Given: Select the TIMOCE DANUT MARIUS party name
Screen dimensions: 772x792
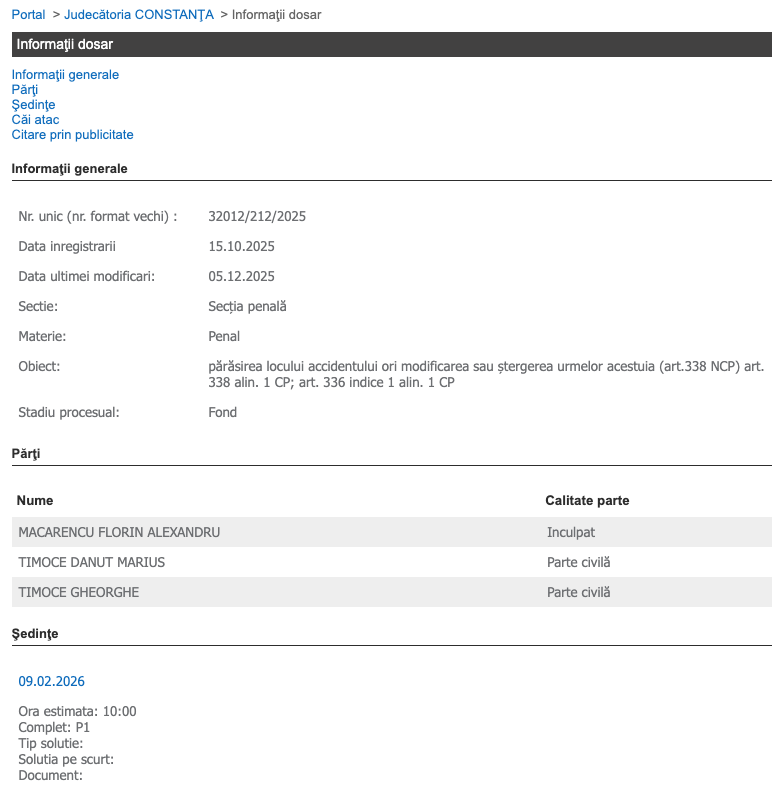Looking at the screenshot, I should tap(92, 563).
